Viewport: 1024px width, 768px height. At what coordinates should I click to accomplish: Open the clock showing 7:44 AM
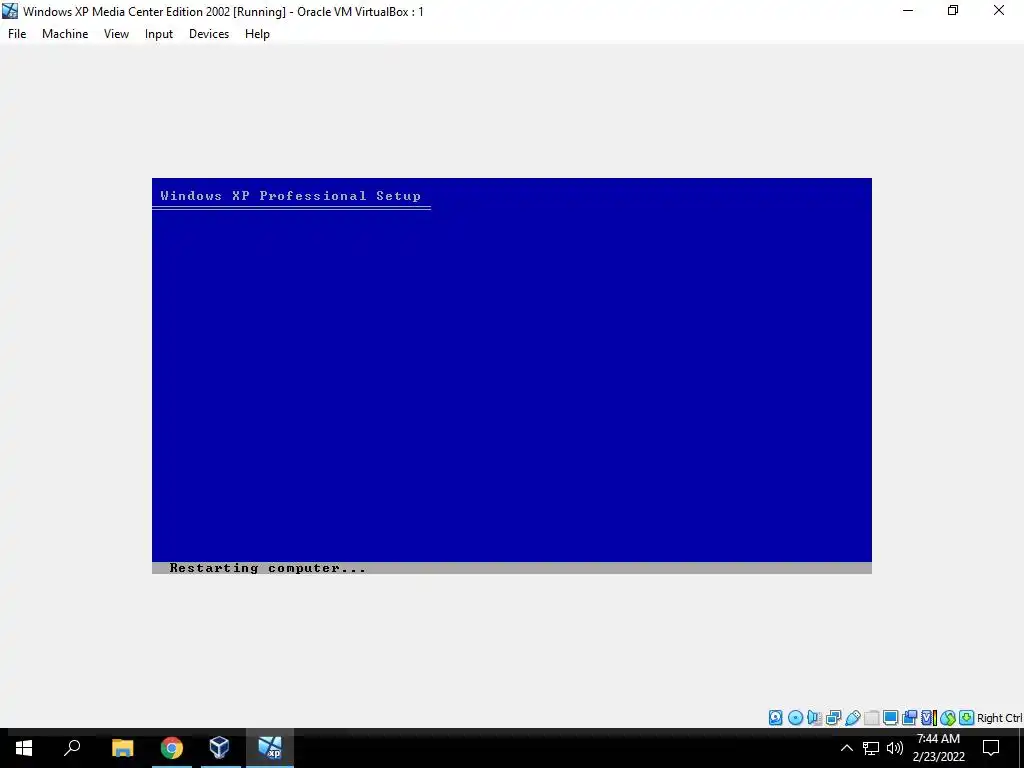[938, 748]
